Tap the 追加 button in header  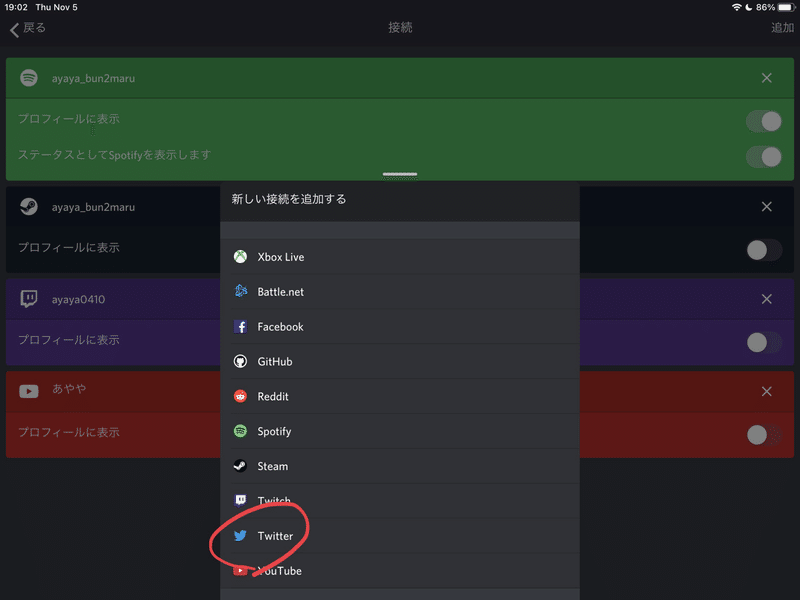coord(782,28)
